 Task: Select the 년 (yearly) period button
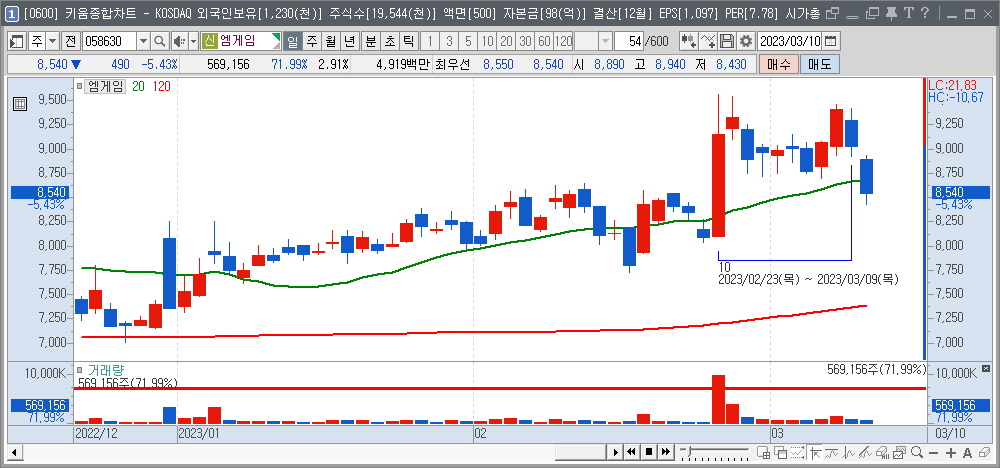(349, 42)
